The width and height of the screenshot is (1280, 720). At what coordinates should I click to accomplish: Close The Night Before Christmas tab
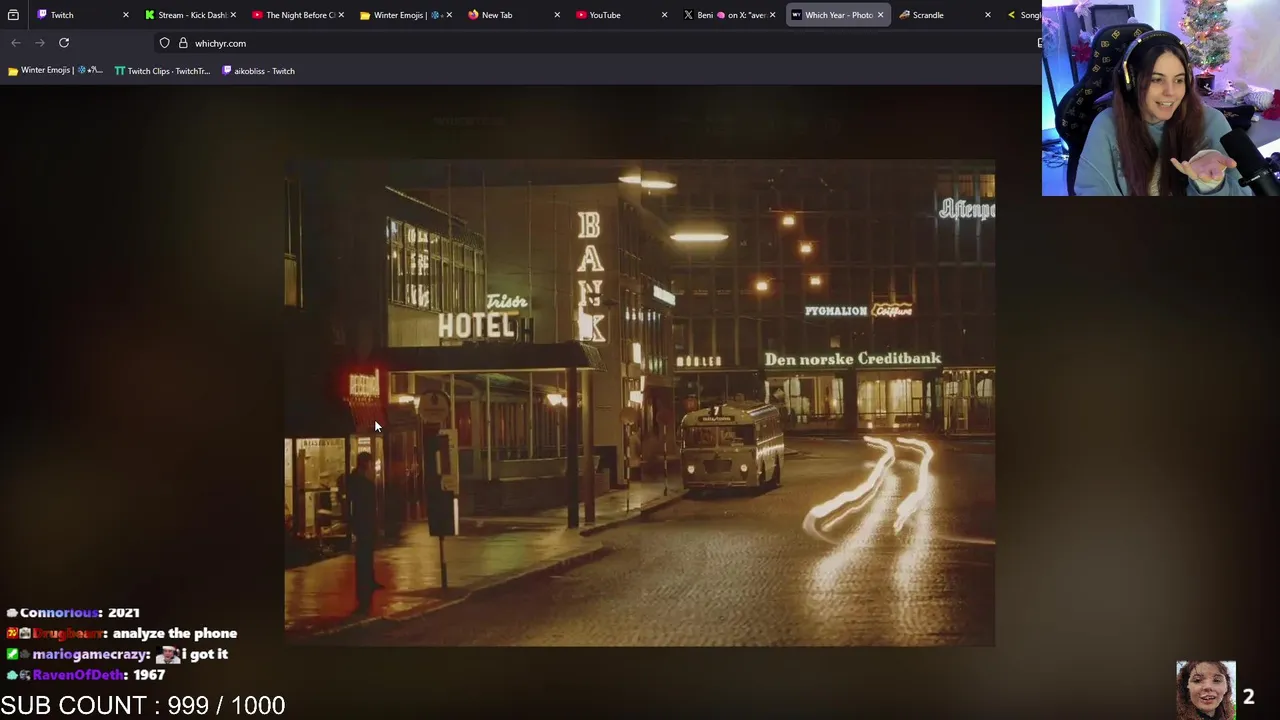click(x=341, y=15)
